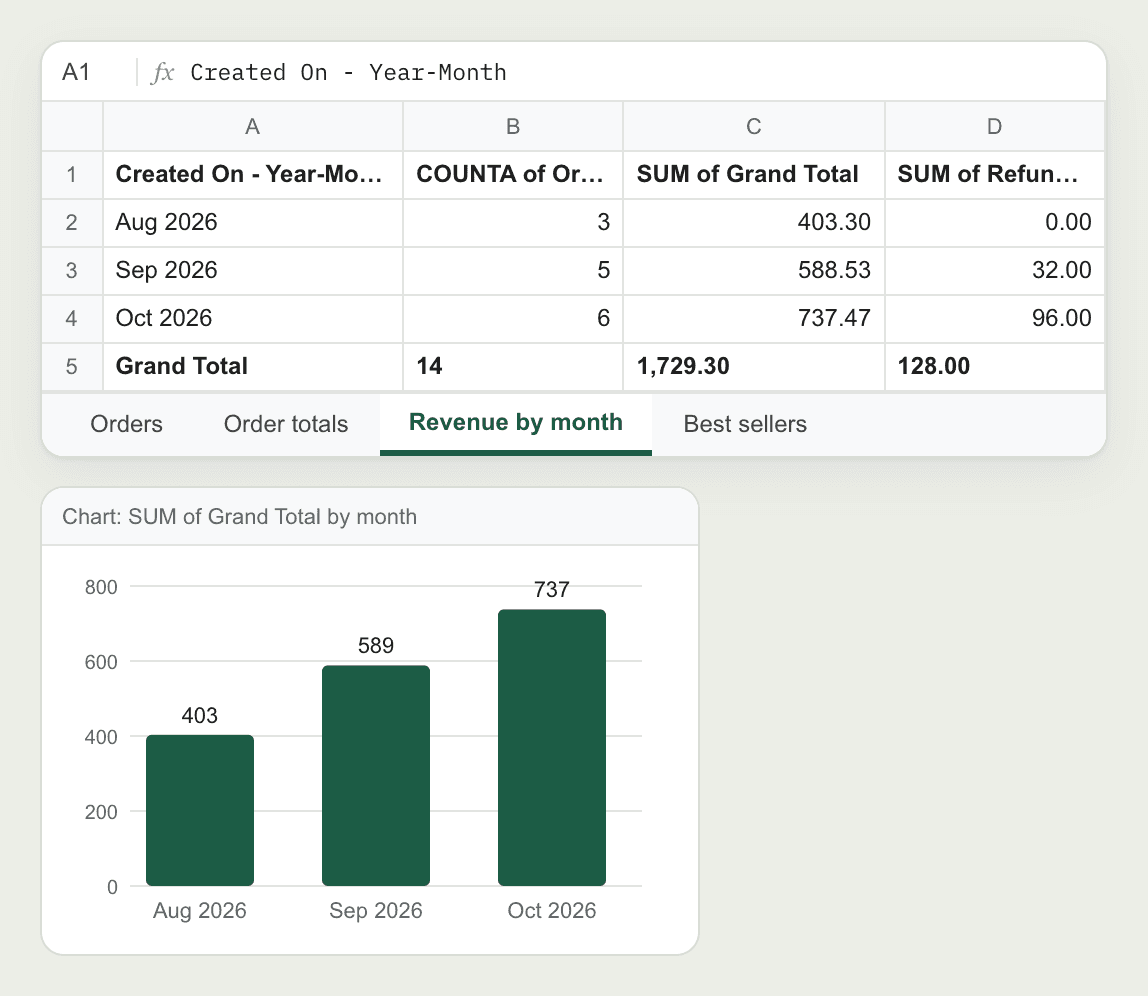
Task: Select the Revenue by month tab
Action: pos(515,423)
